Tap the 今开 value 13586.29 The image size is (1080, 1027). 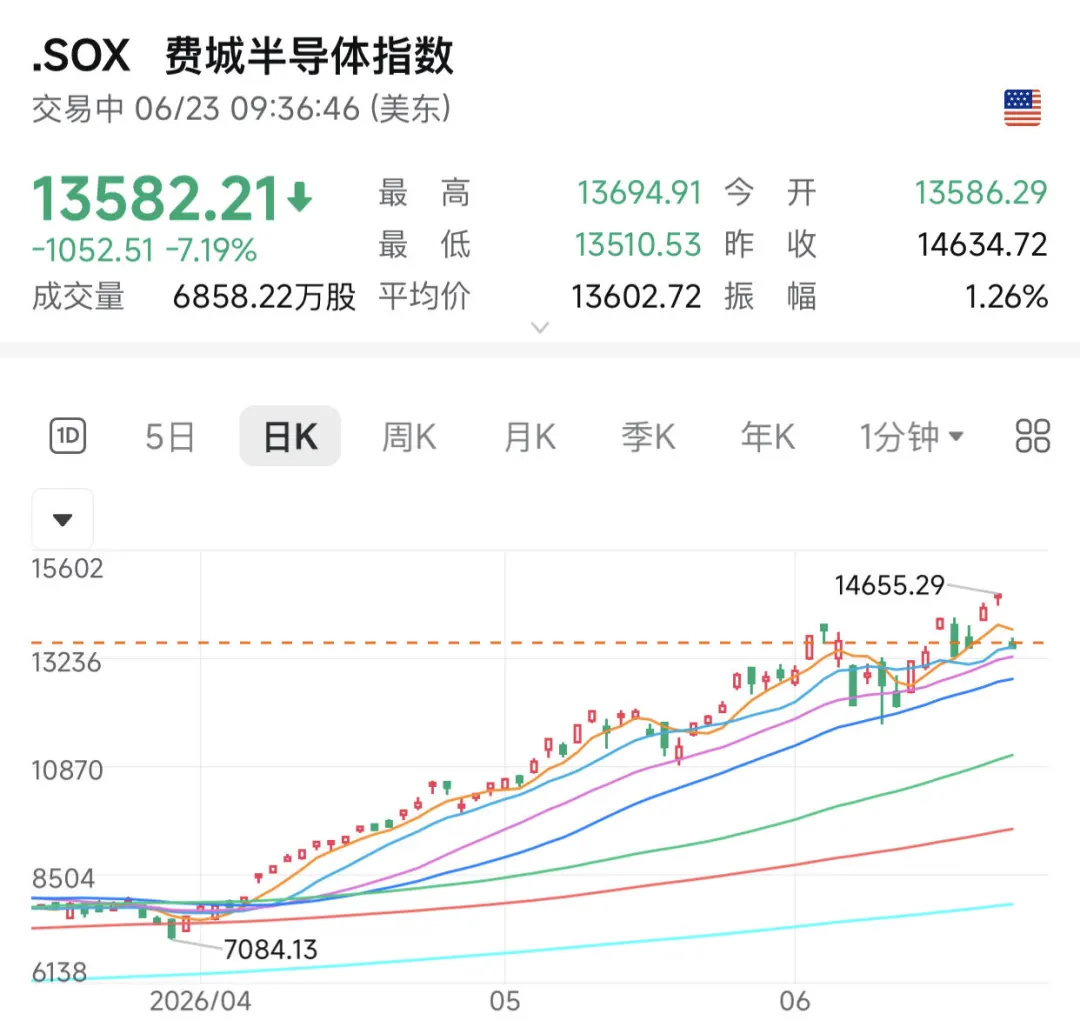click(x=981, y=193)
